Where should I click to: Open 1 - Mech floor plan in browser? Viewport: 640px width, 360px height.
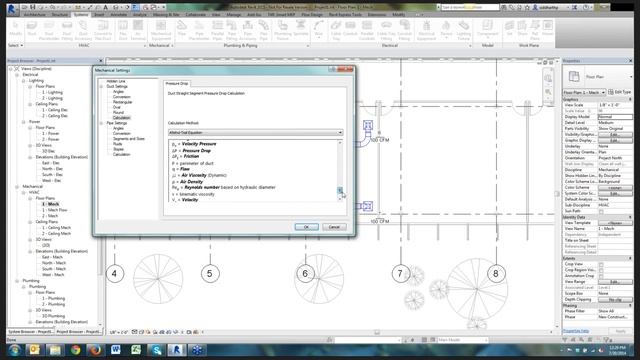point(51,204)
